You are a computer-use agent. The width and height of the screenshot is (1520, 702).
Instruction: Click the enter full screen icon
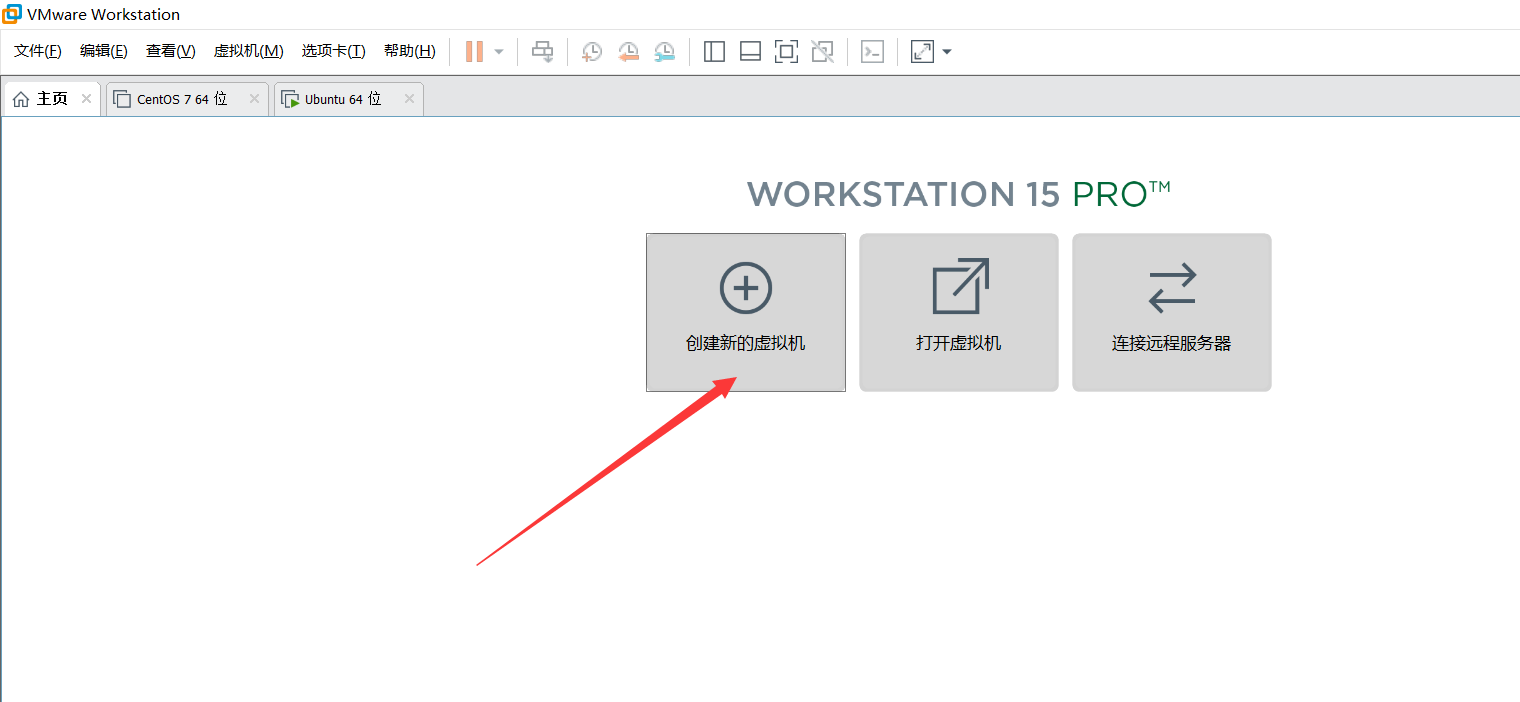[786, 51]
